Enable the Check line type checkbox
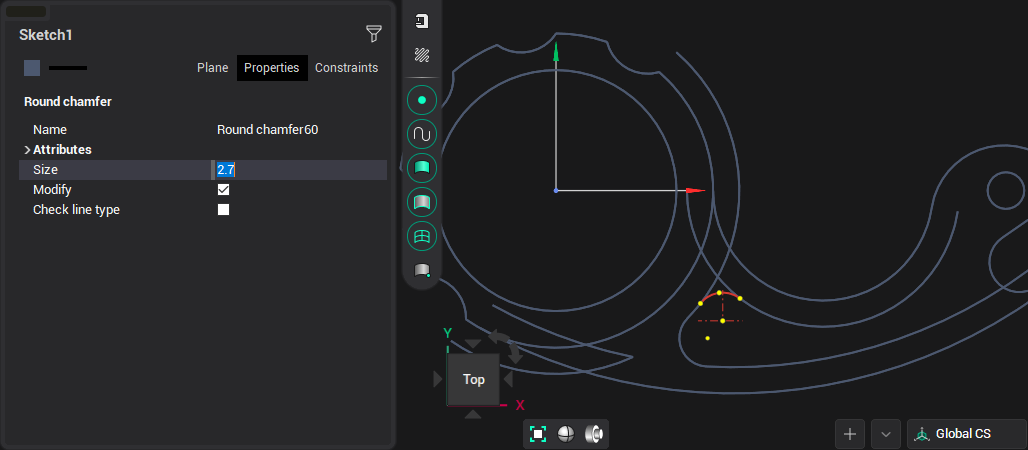The height and width of the screenshot is (450, 1028). (224, 210)
